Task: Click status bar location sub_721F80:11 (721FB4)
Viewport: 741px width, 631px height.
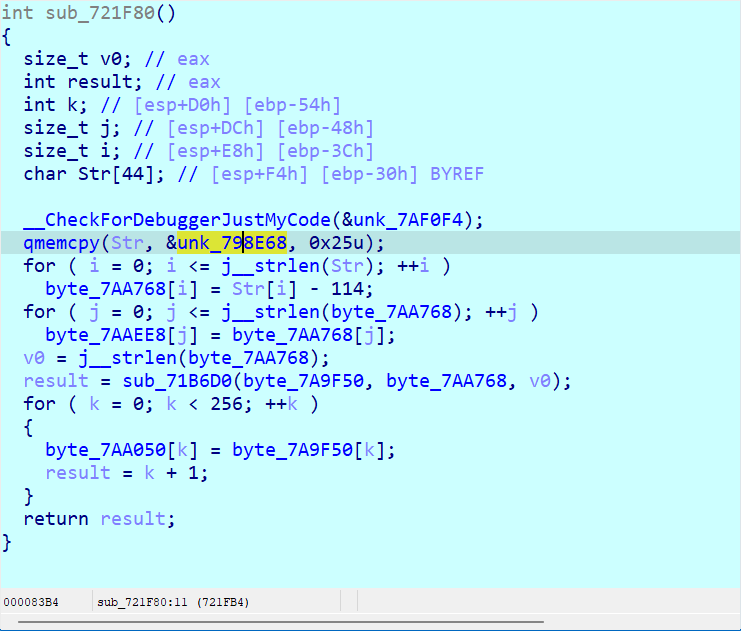Action: 173,603
